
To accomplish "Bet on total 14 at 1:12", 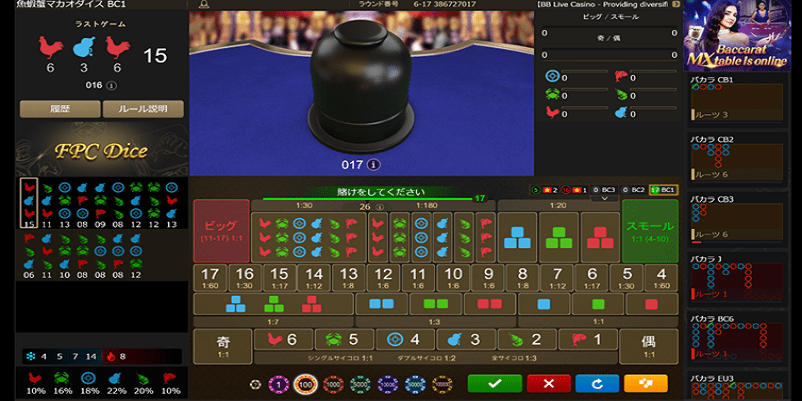I will 314,278.
